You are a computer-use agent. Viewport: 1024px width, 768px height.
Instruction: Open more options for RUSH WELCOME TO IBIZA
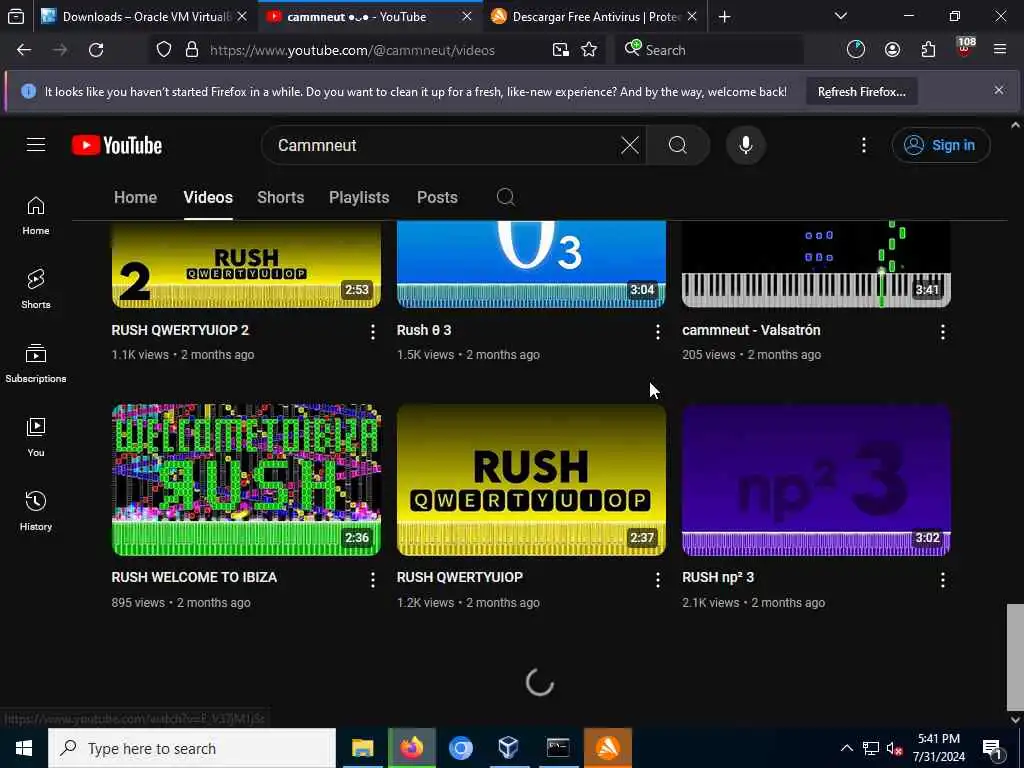373,579
